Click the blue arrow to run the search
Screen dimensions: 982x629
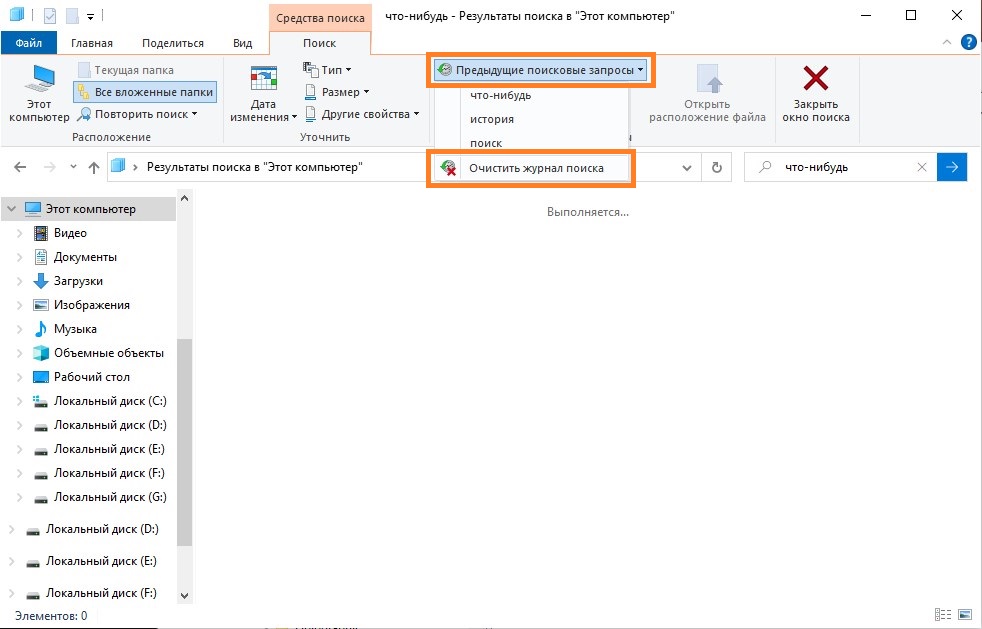click(x=952, y=167)
